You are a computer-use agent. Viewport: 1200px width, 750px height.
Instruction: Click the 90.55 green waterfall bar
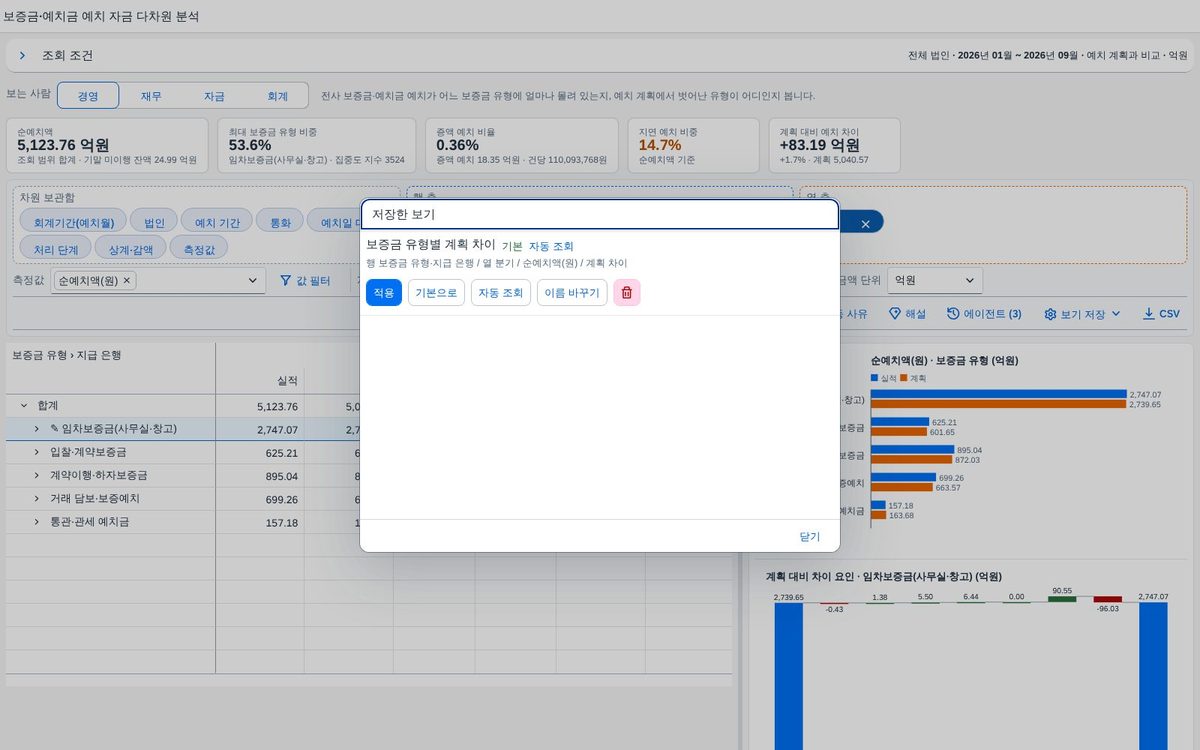[1062, 599]
